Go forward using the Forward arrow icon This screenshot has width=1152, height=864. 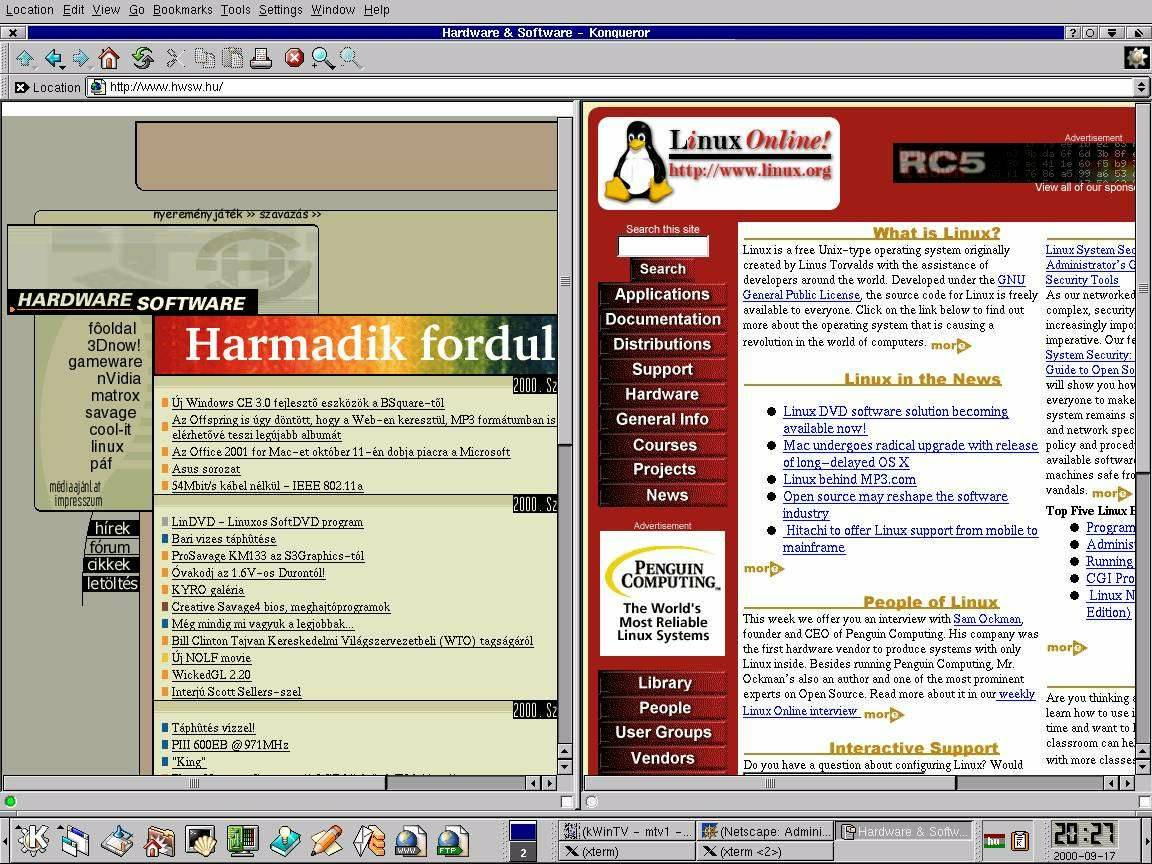tap(81, 58)
